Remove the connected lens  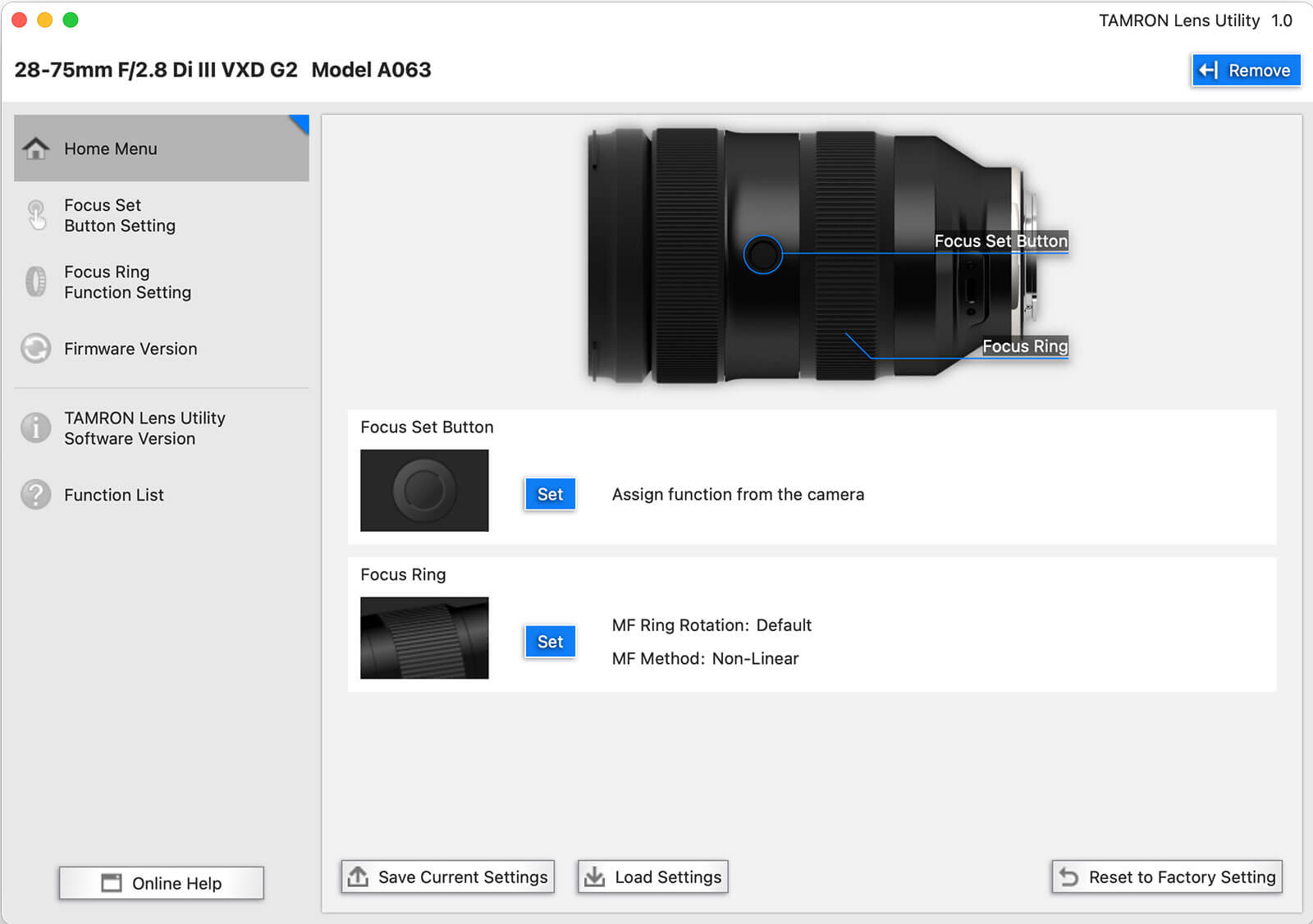point(1246,71)
